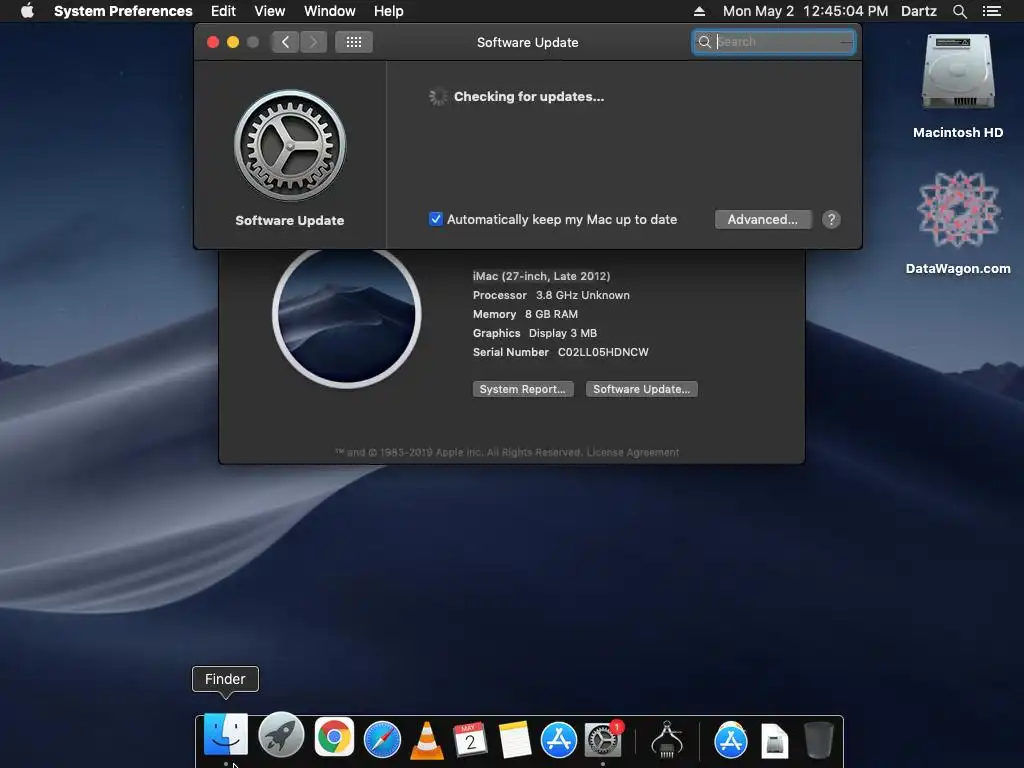Open System Information caliper icon in Dock
Image resolution: width=1024 pixels, height=768 pixels.
(x=667, y=739)
